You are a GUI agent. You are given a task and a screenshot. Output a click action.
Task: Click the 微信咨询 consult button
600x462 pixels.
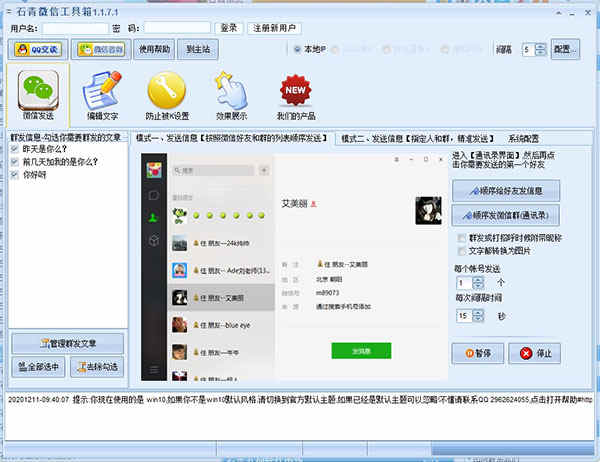pos(99,48)
